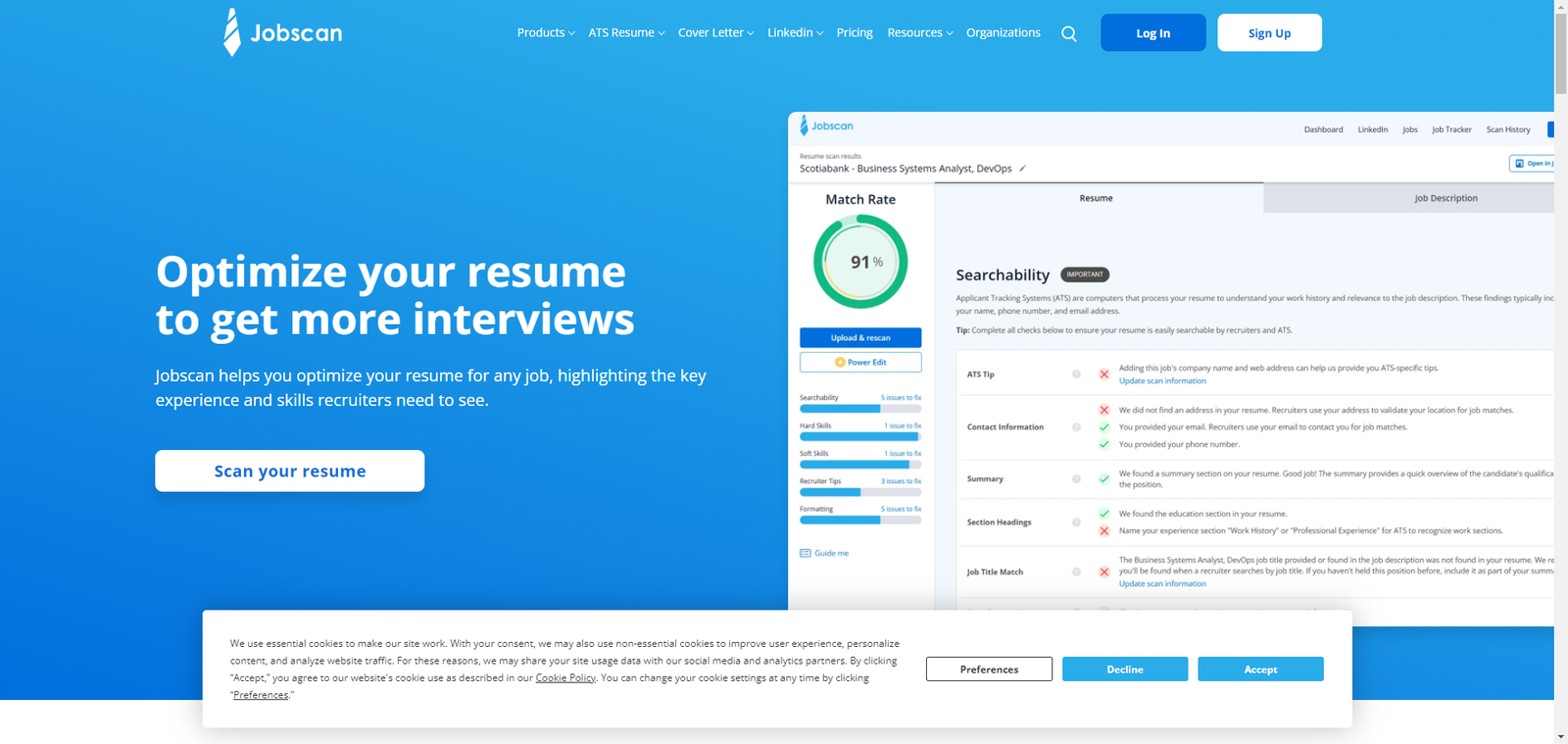
Task: Click the Upload & rescan button
Action: coord(860,337)
